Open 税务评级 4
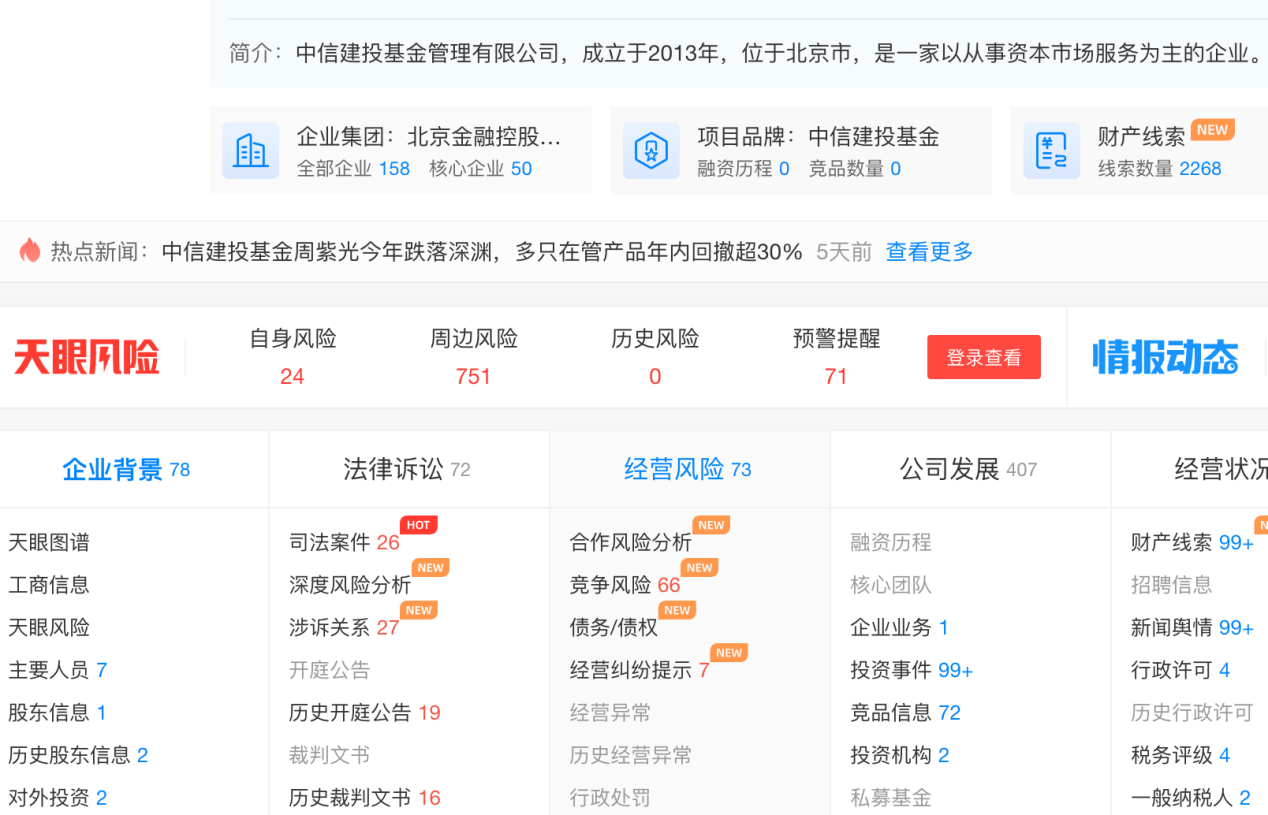The height and width of the screenshot is (815, 1268). (1181, 755)
